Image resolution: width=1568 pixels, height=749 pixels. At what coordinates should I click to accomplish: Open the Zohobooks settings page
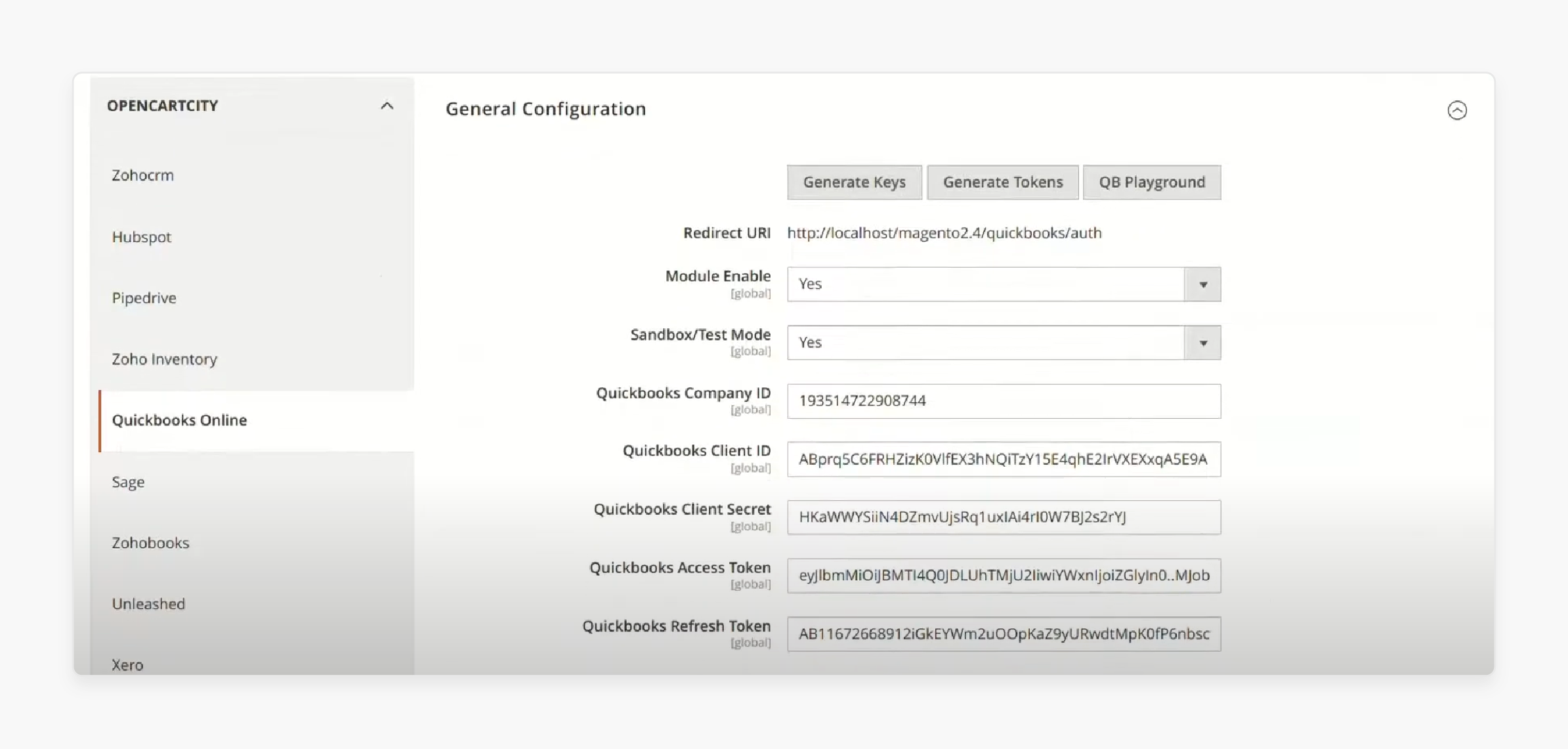point(150,543)
